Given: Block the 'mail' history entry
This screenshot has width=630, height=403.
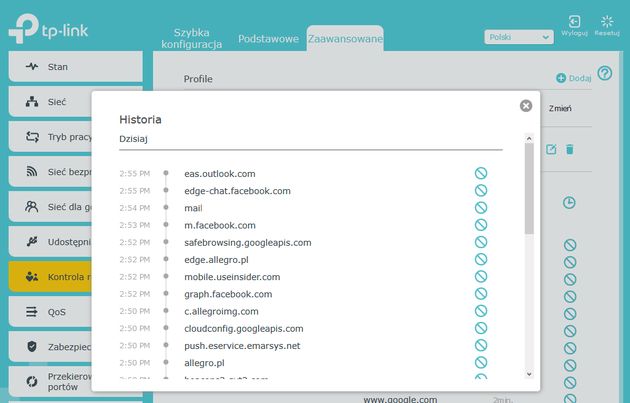Looking at the screenshot, I should point(481,208).
